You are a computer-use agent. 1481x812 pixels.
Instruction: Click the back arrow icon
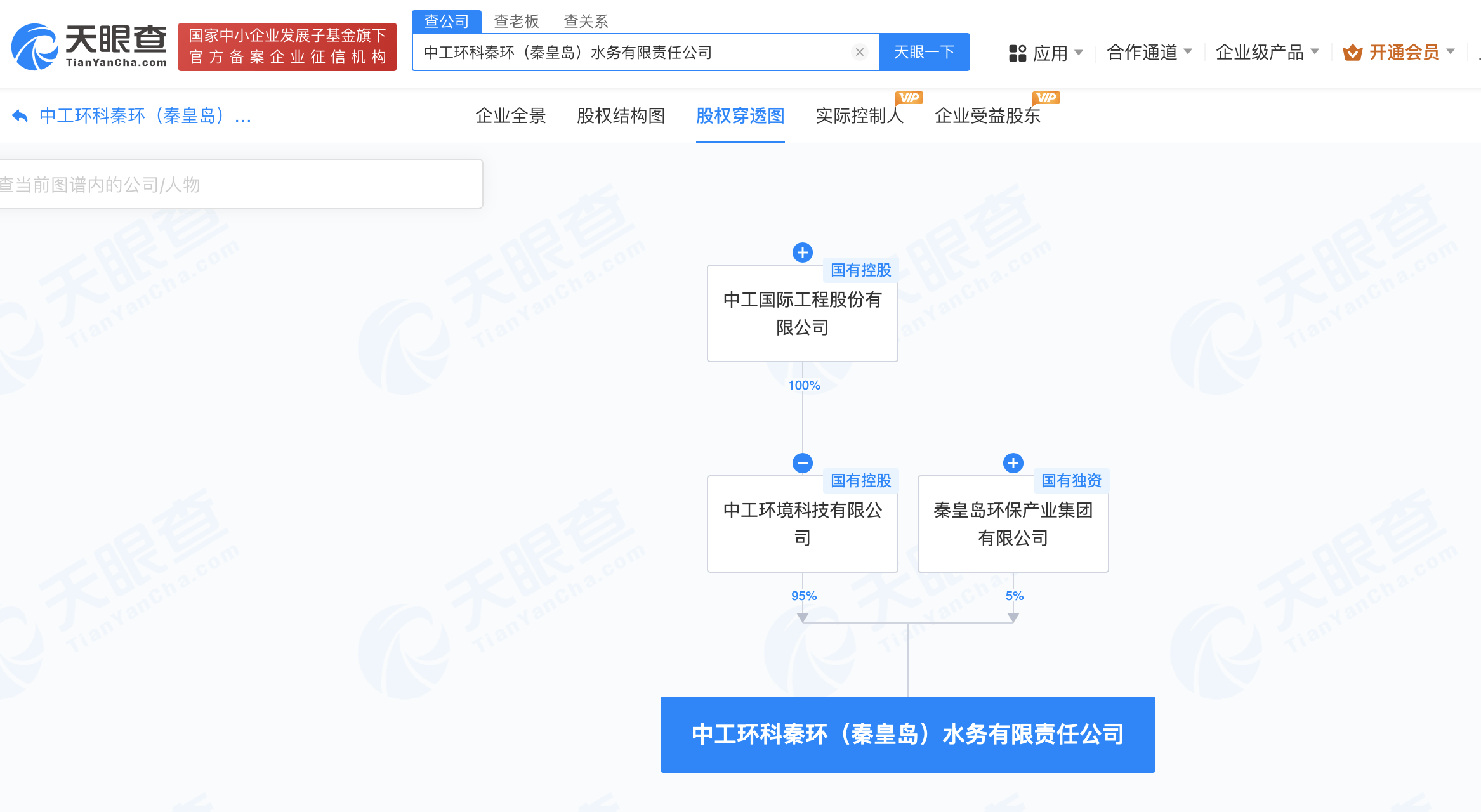[20, 116]
